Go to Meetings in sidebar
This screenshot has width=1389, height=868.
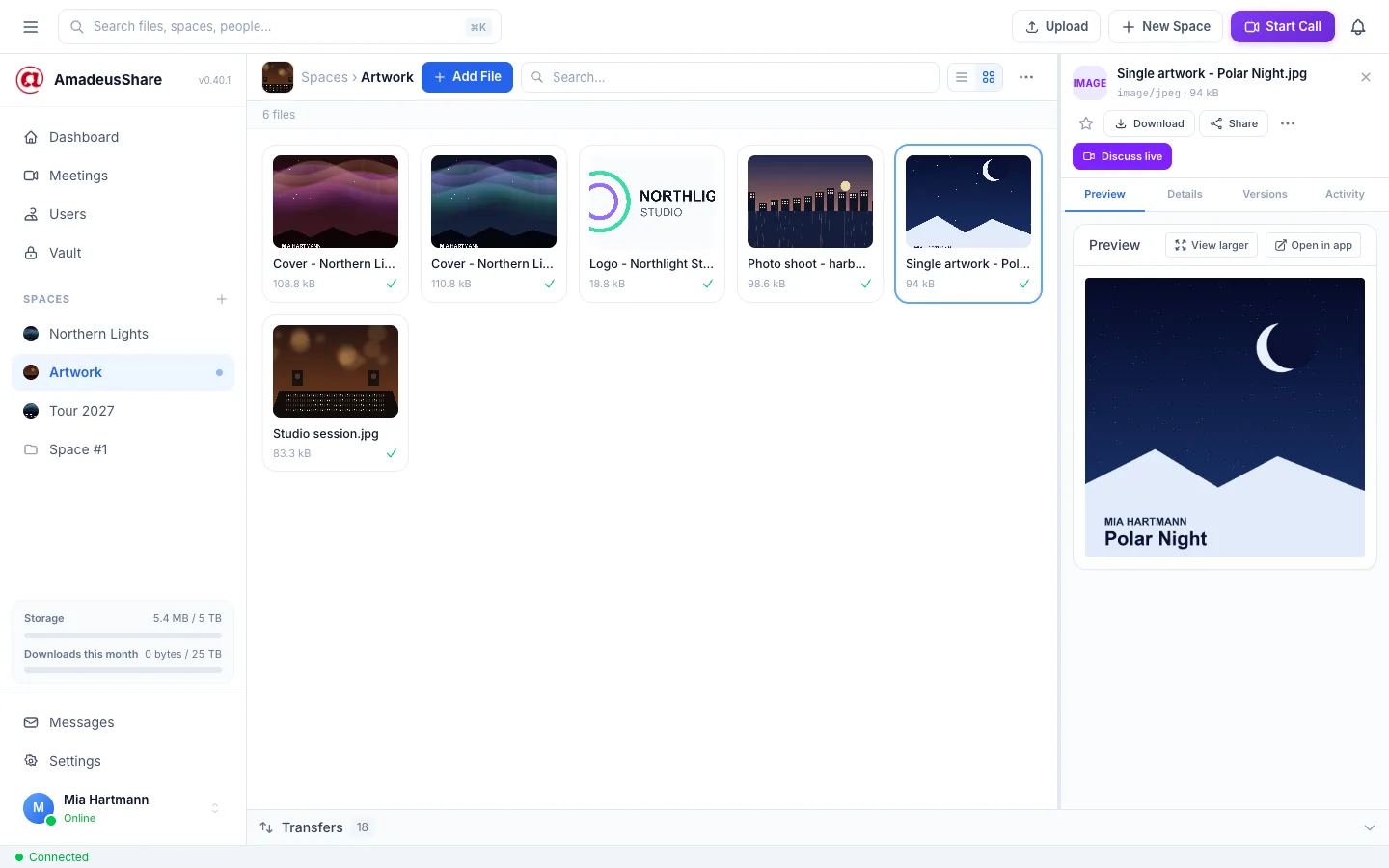point(123,176)
